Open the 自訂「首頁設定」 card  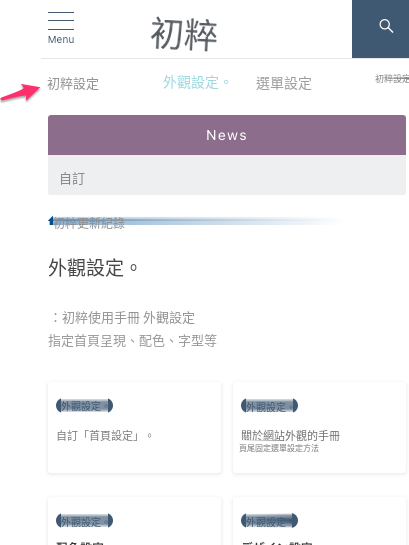(134, 427)
